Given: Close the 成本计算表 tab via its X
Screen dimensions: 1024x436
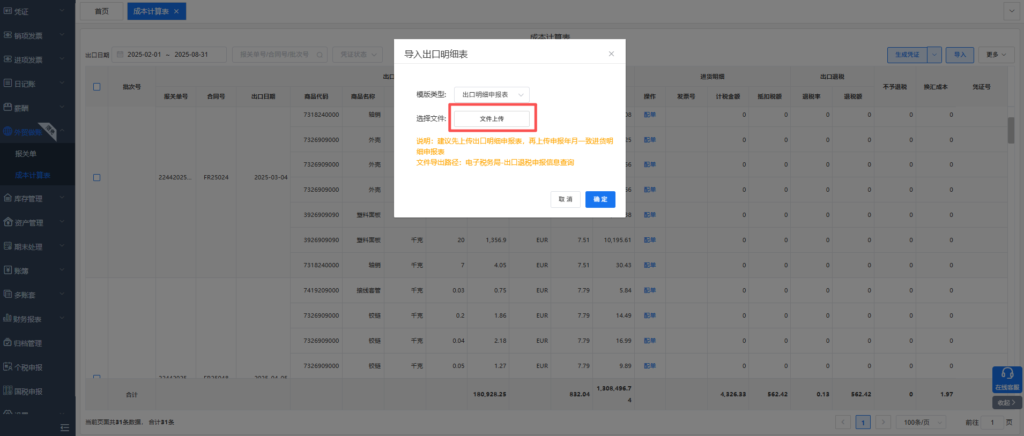Looking at the screenshot, I should click(176, 11).
